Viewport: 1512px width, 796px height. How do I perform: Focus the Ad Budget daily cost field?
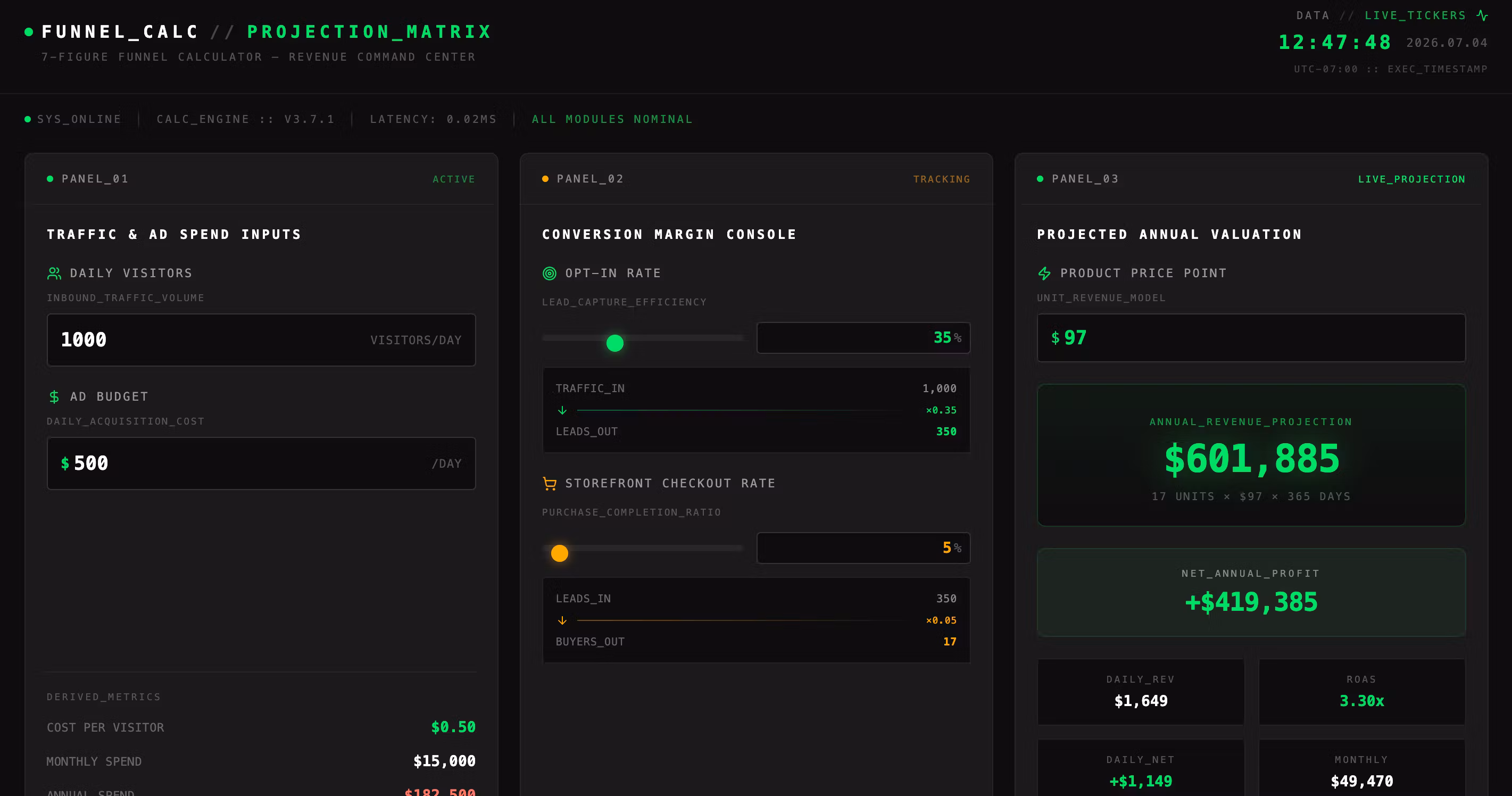261,463
